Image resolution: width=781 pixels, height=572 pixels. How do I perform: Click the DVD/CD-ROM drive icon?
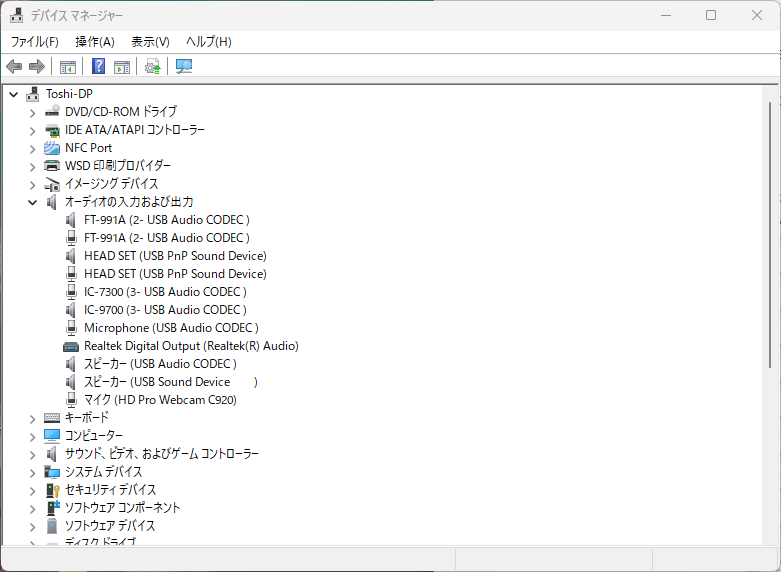tap(52, 112)
